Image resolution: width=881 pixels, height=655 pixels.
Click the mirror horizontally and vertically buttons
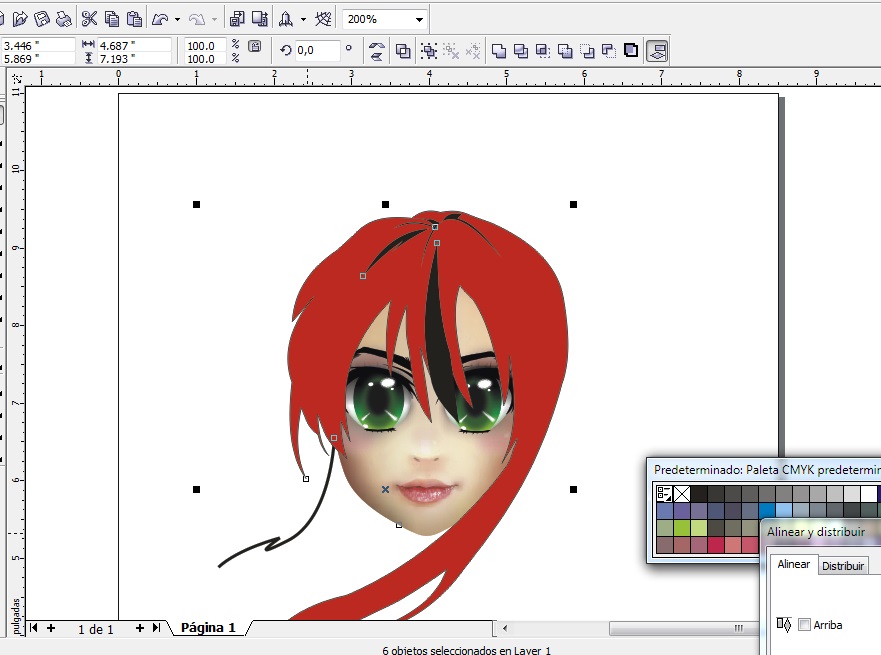[x=376, y=51]
